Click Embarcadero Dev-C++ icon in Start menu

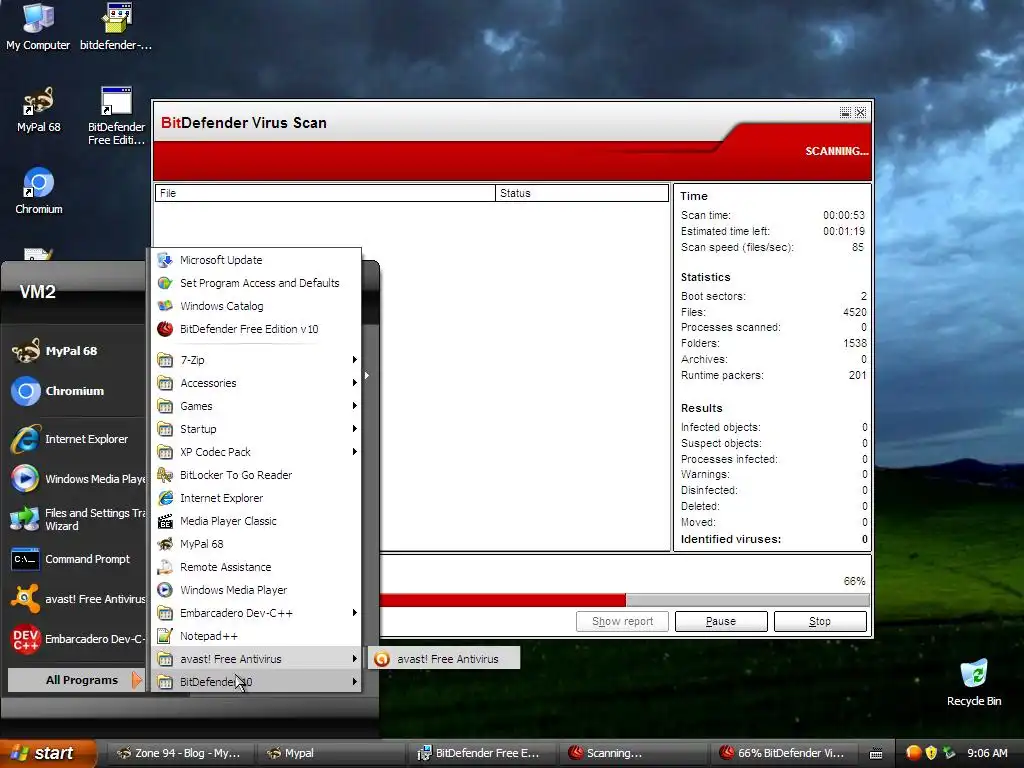coord(25,639)
